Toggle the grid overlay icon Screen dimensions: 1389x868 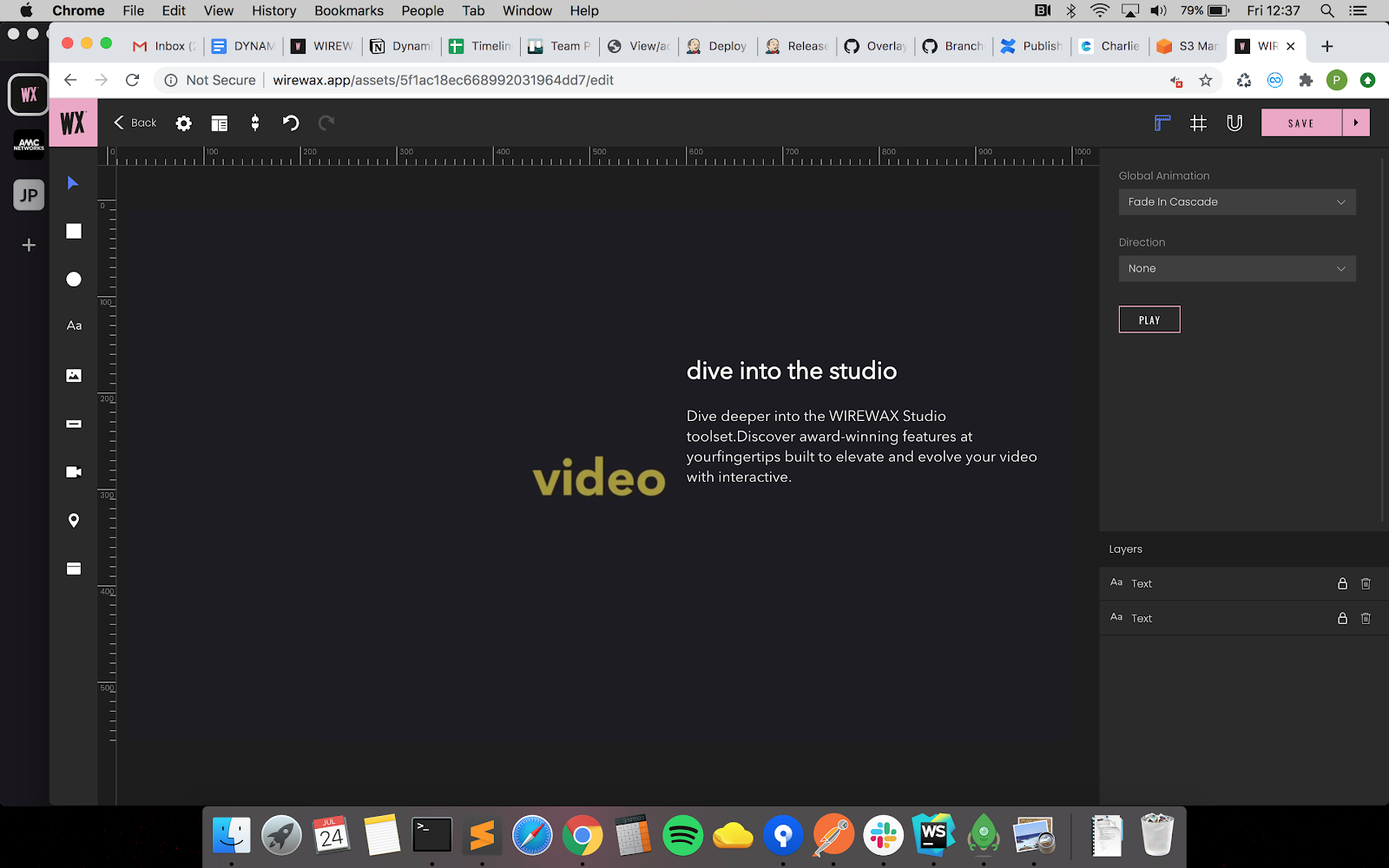click(x=1198, y=123)
